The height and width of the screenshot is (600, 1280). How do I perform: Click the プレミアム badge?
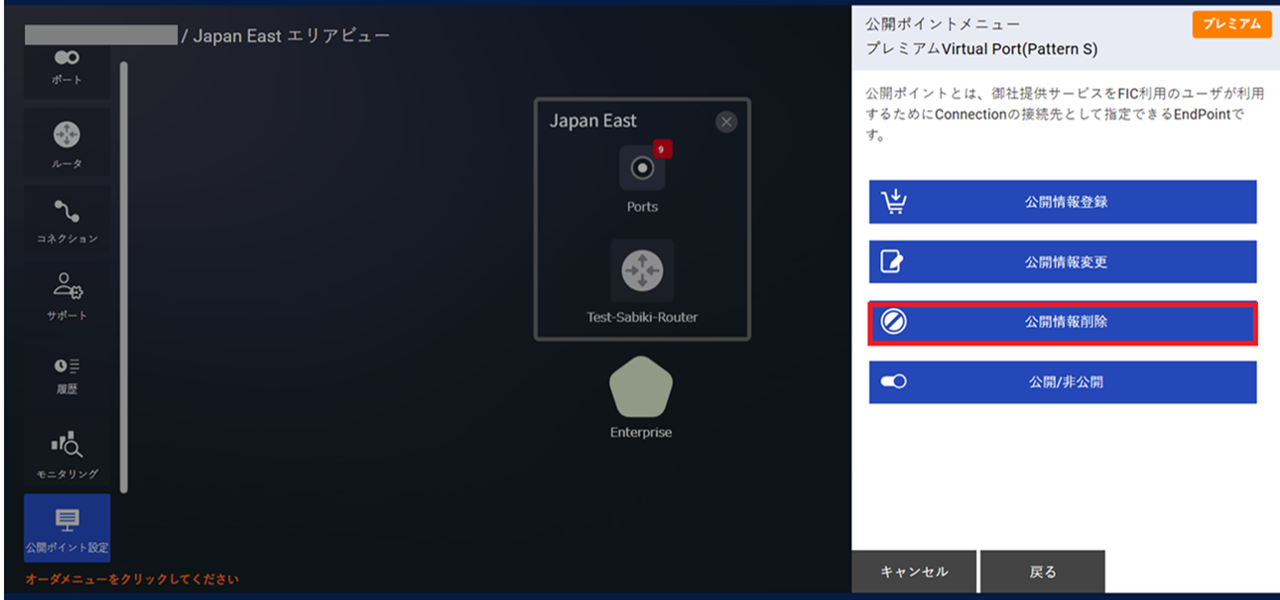point(1231,24)
